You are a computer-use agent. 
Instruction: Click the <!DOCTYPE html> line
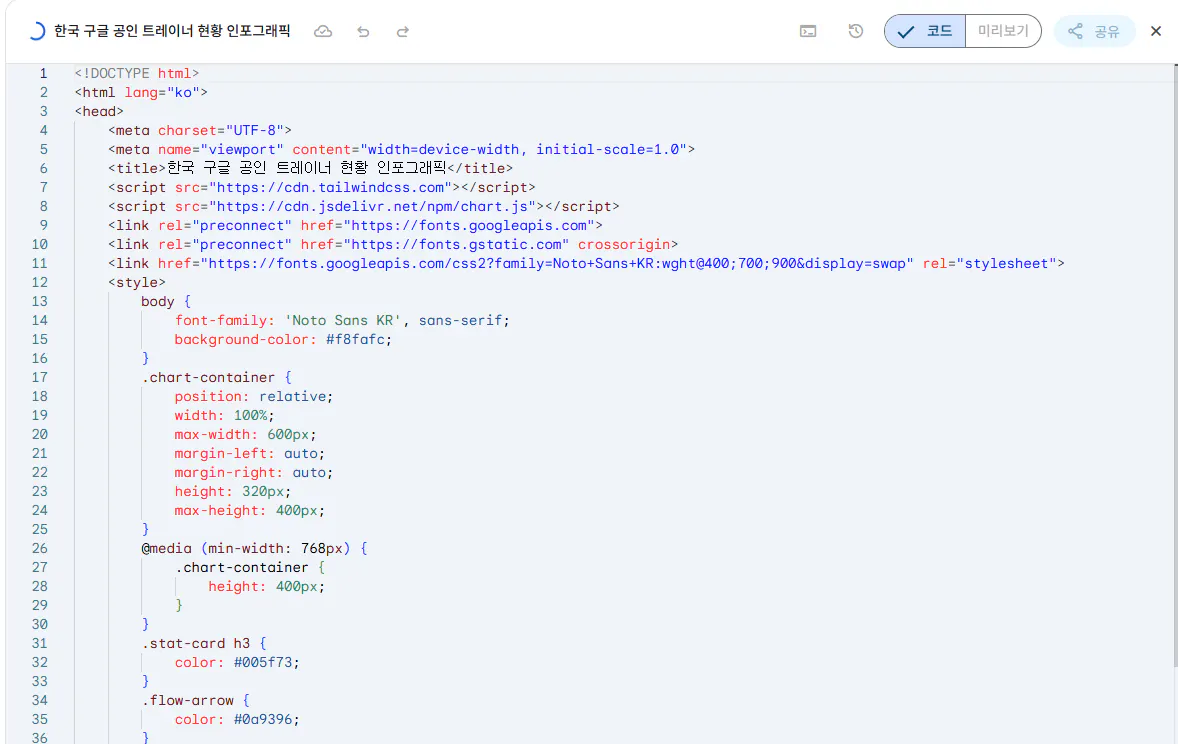[x=137, y=73]
